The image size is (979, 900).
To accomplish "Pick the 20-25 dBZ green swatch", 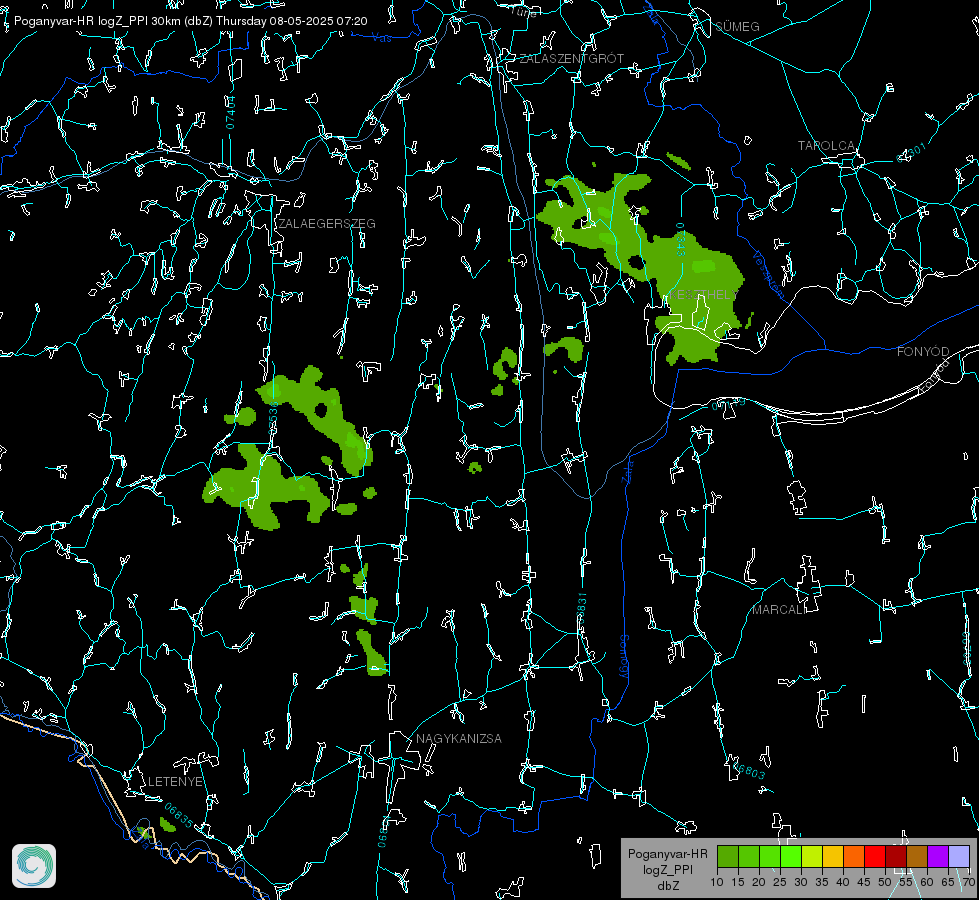I will click(770, 856).
